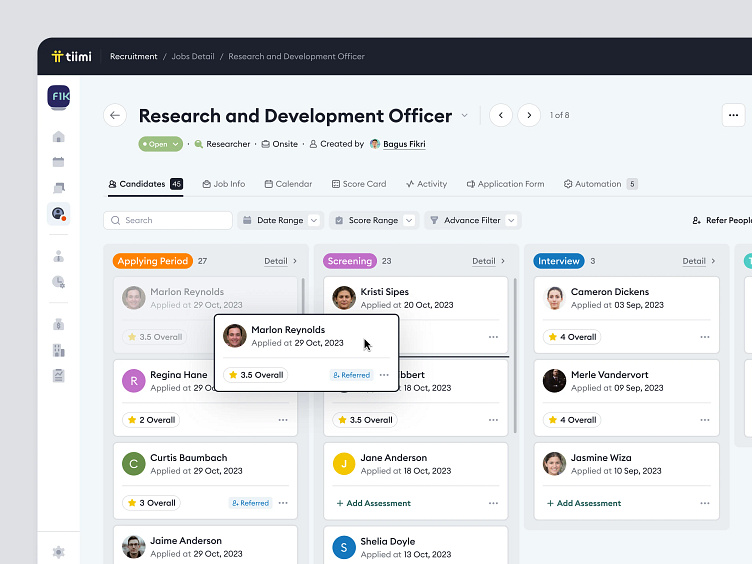Screen dimensions: 752x564
Task: Open more options on dragged Marlon Reynolds card
Action: click(x=384, y=375)
